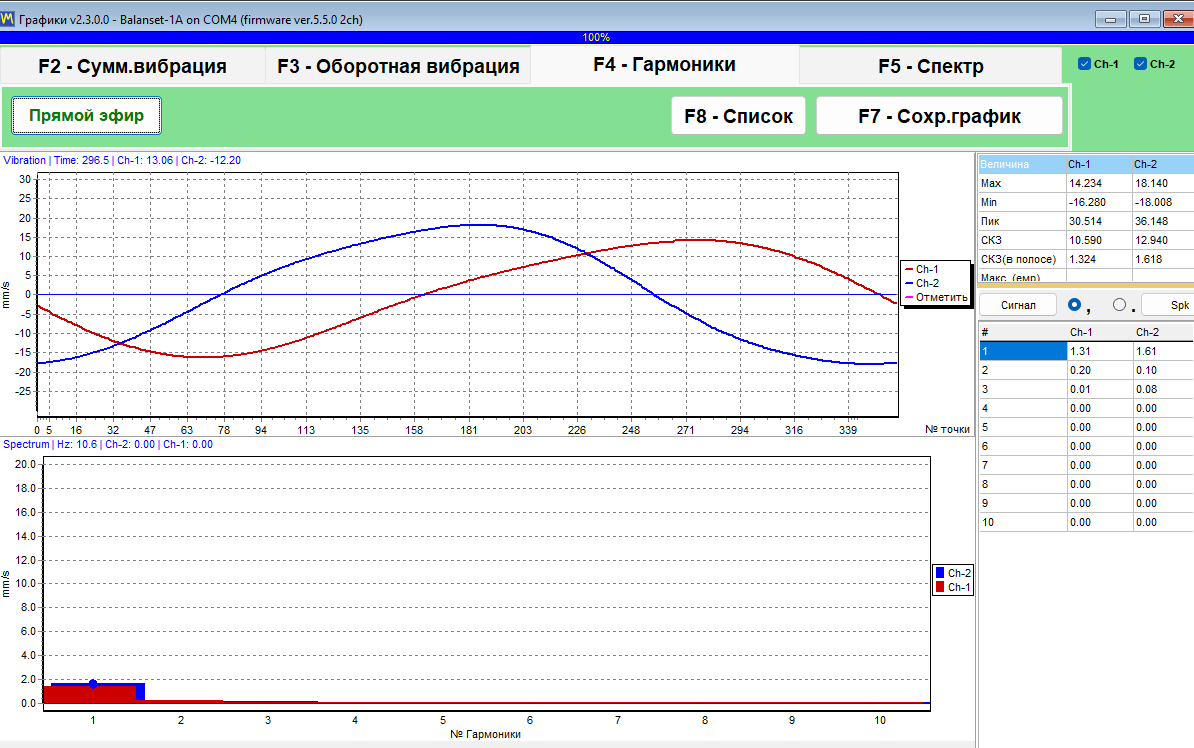Image resolution: width=1194 pixels, height=748 pixels.
Task: Click the blue marker on harmonic 1 bar
Action: pos(93,684)
